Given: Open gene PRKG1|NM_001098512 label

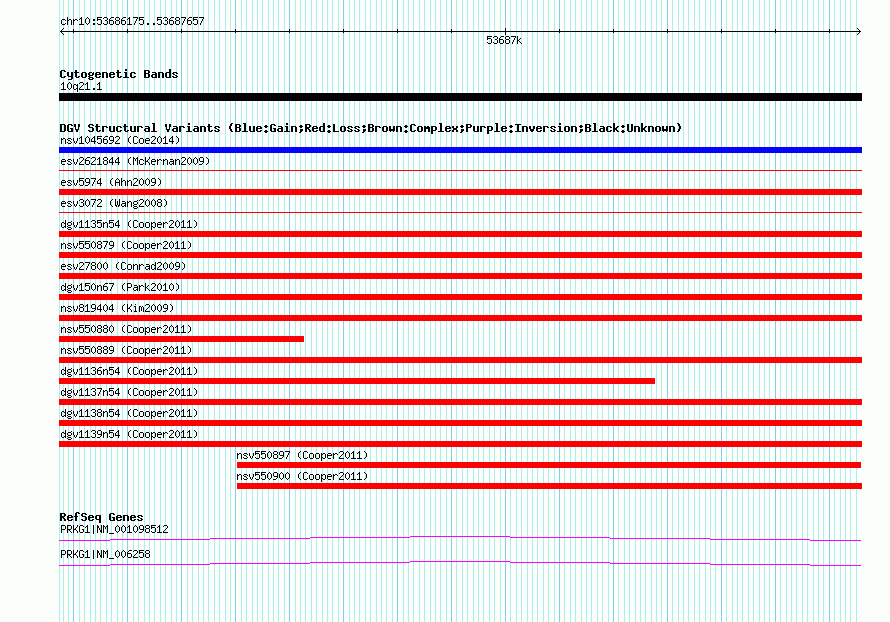Looking at the screenshot, I should [114, 529].
